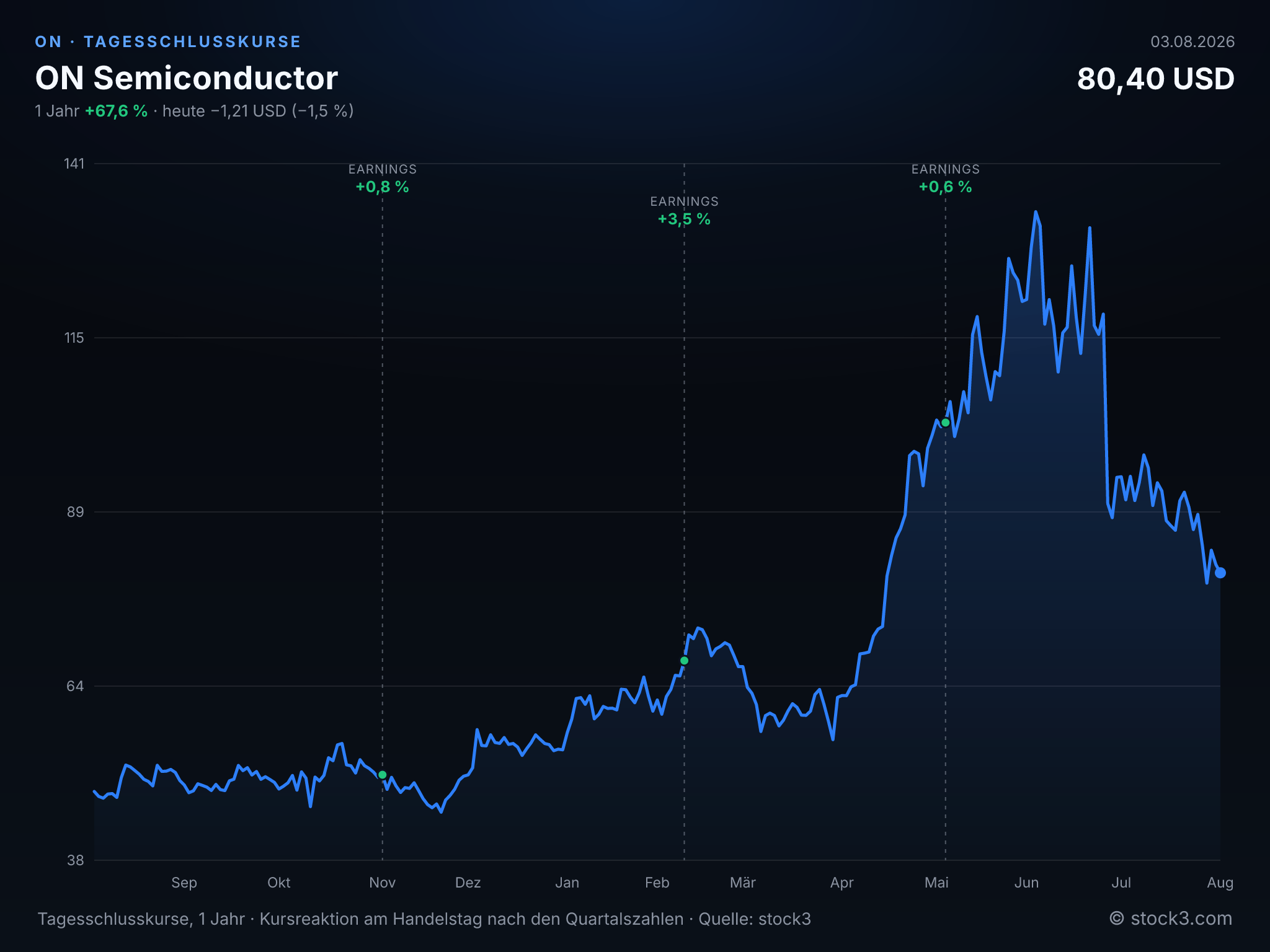Click the "Mai" month label
The width and height of the screenshot is (1270, 952).
coord(936,883)
